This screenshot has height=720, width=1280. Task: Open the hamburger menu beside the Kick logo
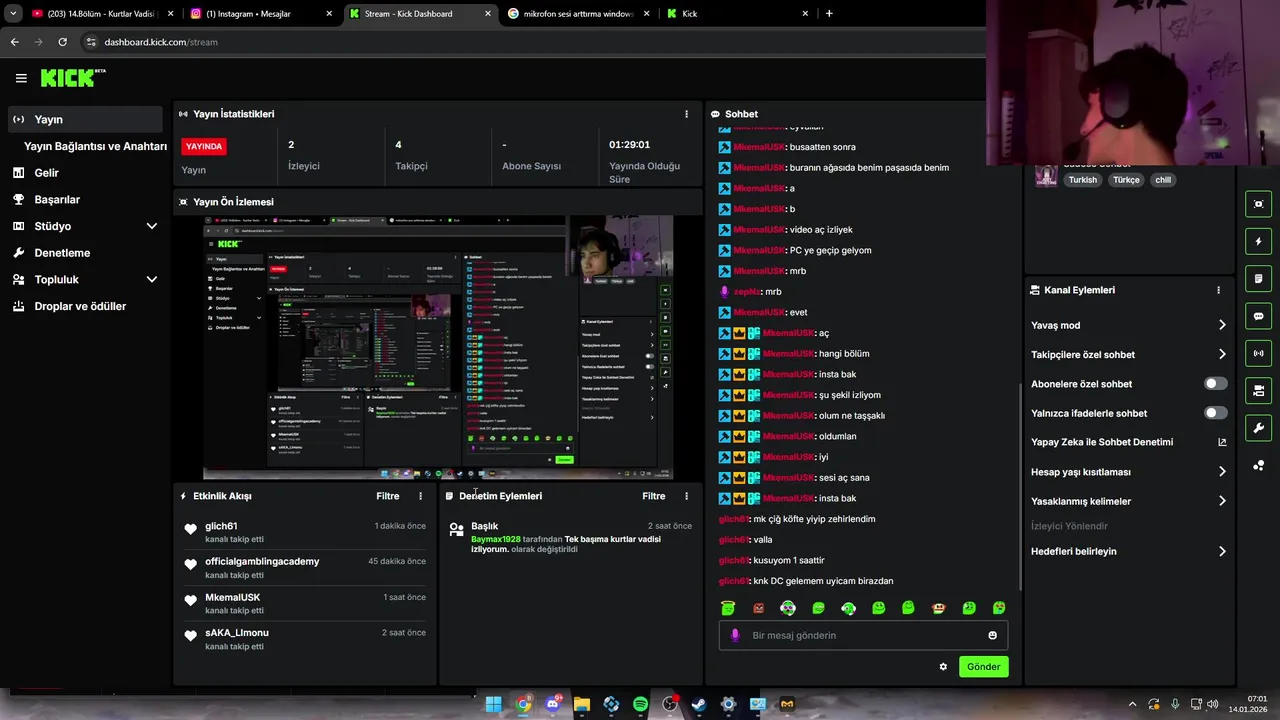click(21, 78)
